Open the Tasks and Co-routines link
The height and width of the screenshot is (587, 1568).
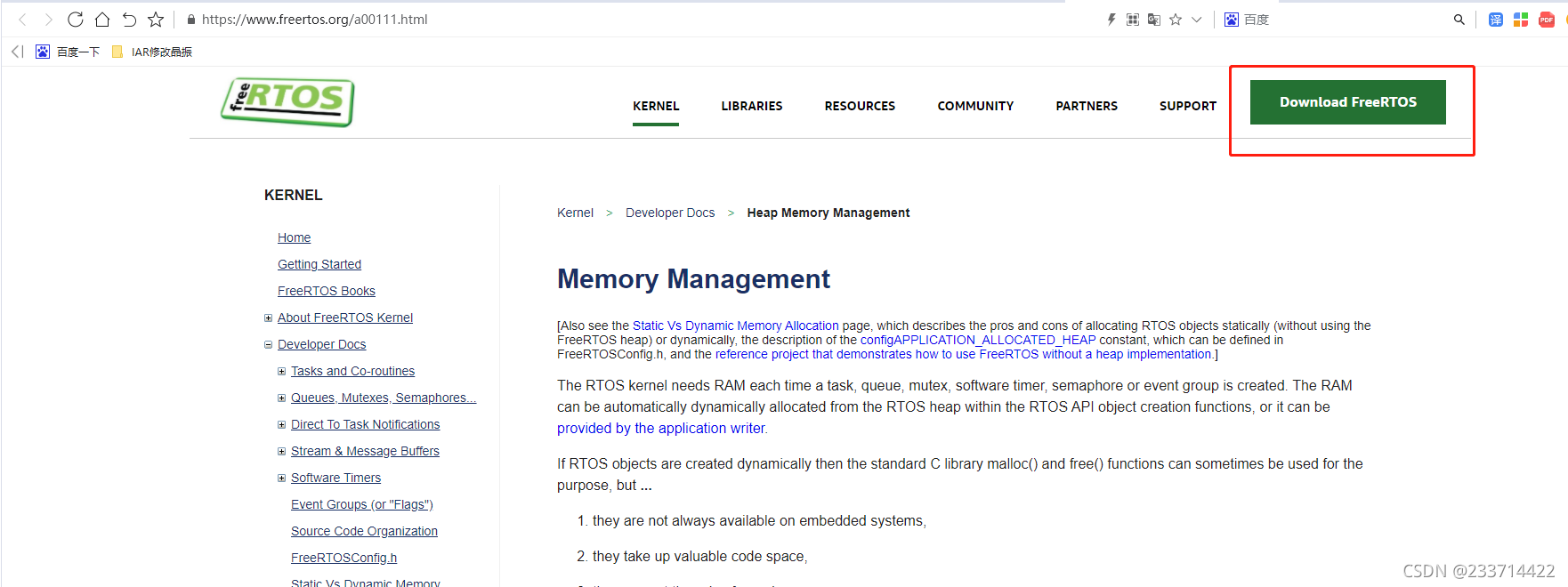coord(352,371)
